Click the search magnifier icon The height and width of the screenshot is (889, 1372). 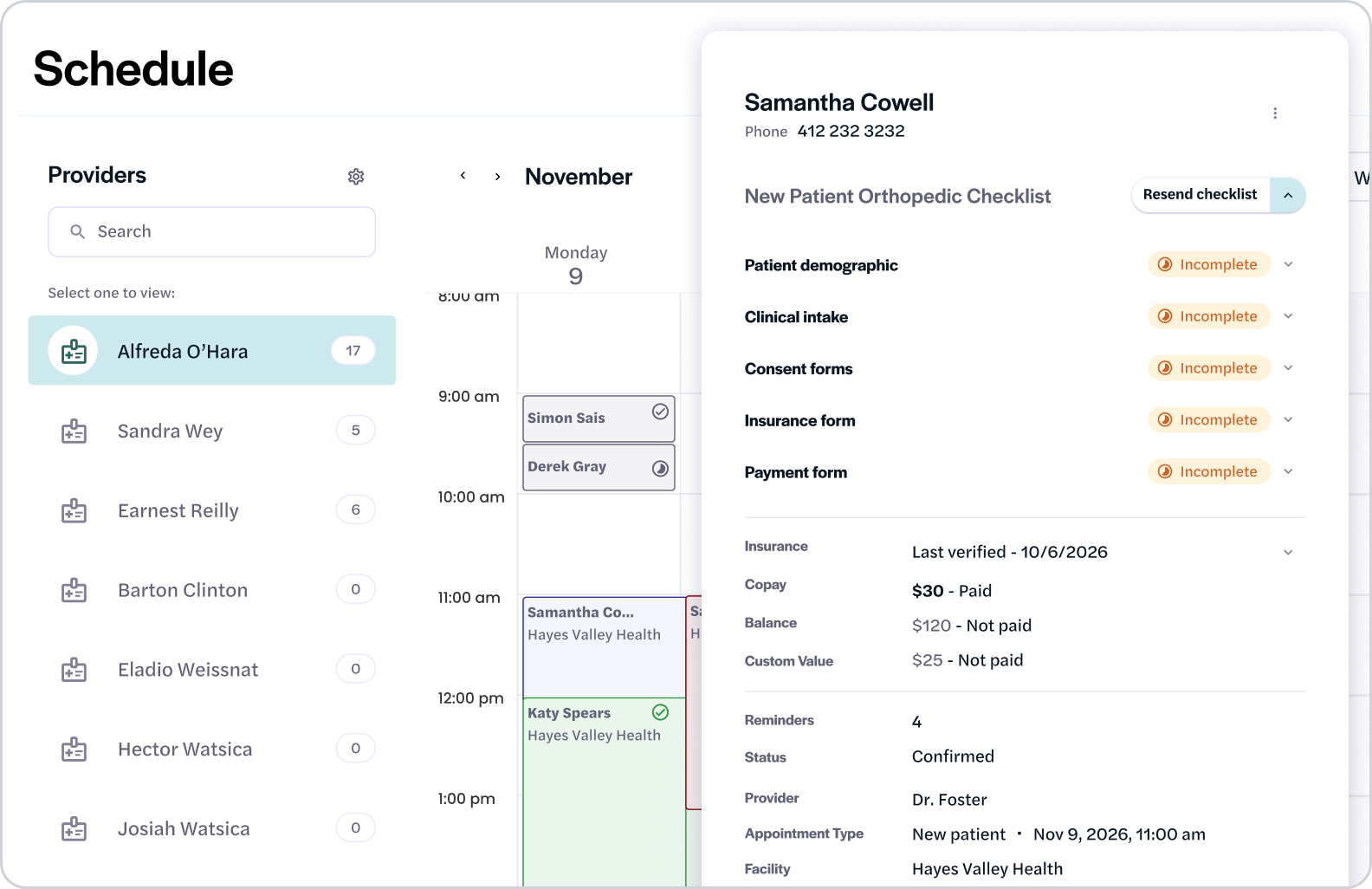(x=77, y=231)
